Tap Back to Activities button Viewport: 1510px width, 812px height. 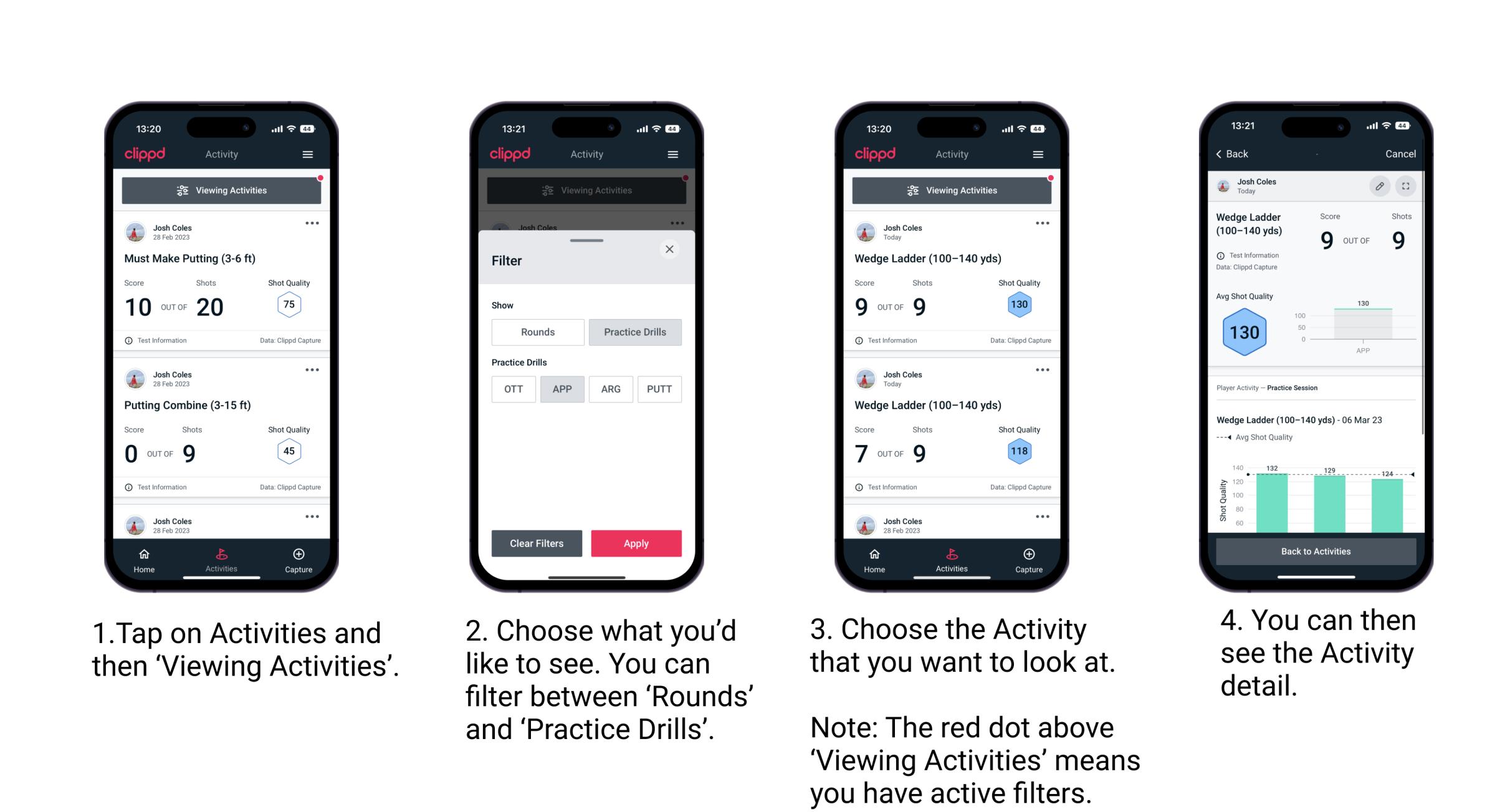pos(1316,551)
